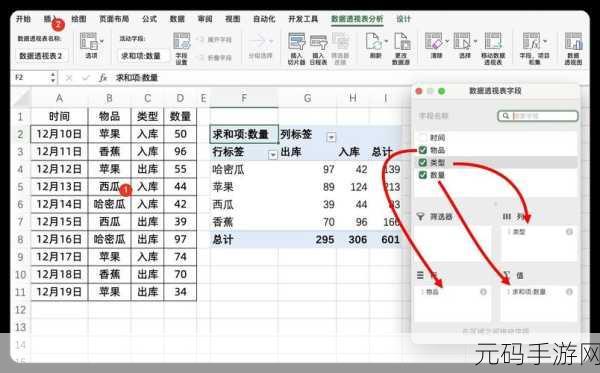600x373 pixels.
Task: Open the 列标签 filter dropdown
Action: (x=331, y=137)
